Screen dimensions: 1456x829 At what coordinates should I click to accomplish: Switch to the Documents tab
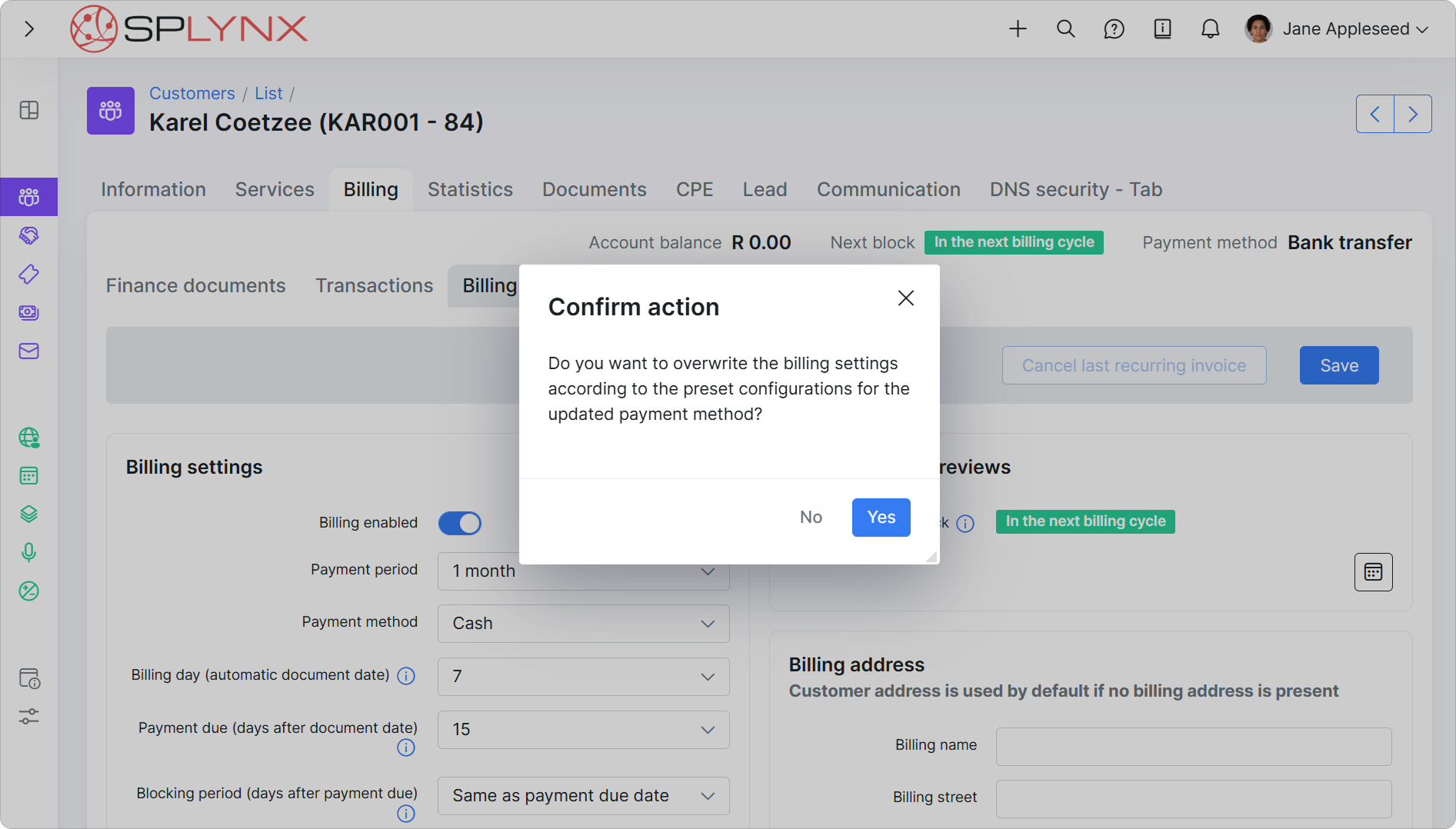pyautogui.click(x=595, y=189)
